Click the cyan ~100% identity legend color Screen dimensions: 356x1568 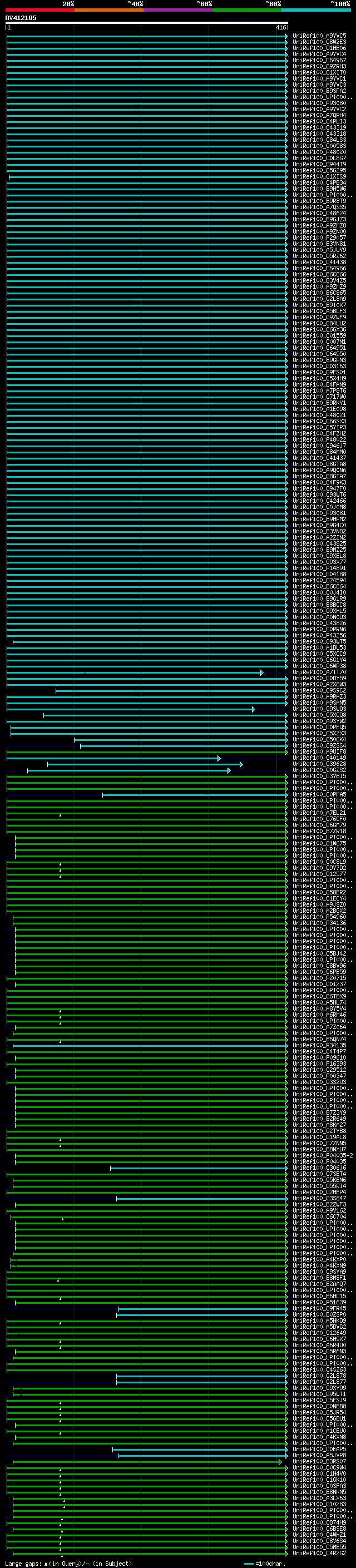point(317,10)
